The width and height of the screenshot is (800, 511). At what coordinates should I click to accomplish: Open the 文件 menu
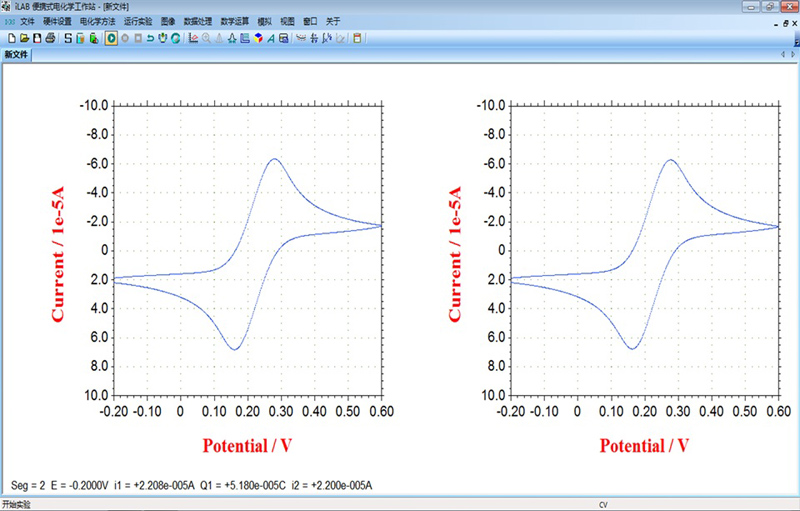(27, 21)
